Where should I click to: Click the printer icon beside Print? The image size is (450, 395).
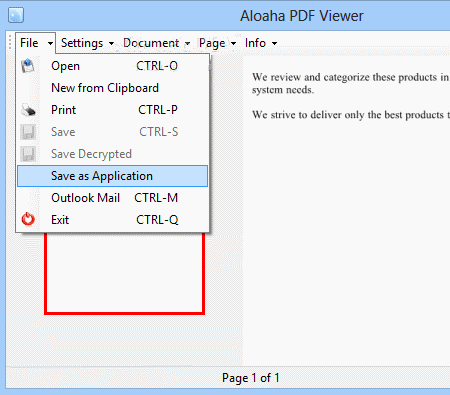point(28,110)
